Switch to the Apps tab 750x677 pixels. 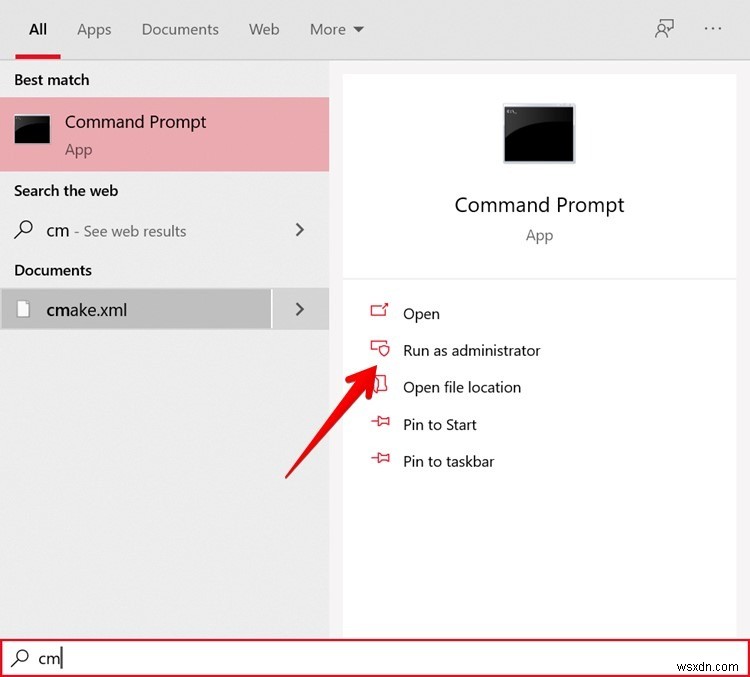pyautogui.click(x=94, y=30)
